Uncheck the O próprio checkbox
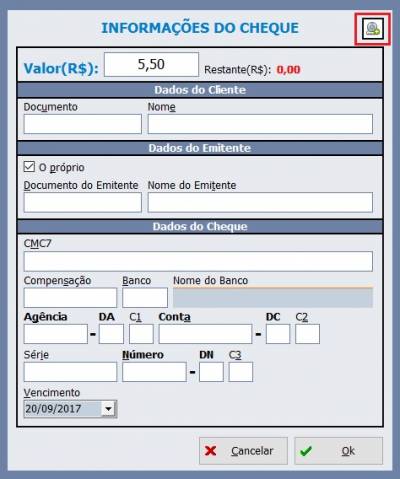This screenshot has height=479, width=400. pyautogui.click(x=29, y=167)
